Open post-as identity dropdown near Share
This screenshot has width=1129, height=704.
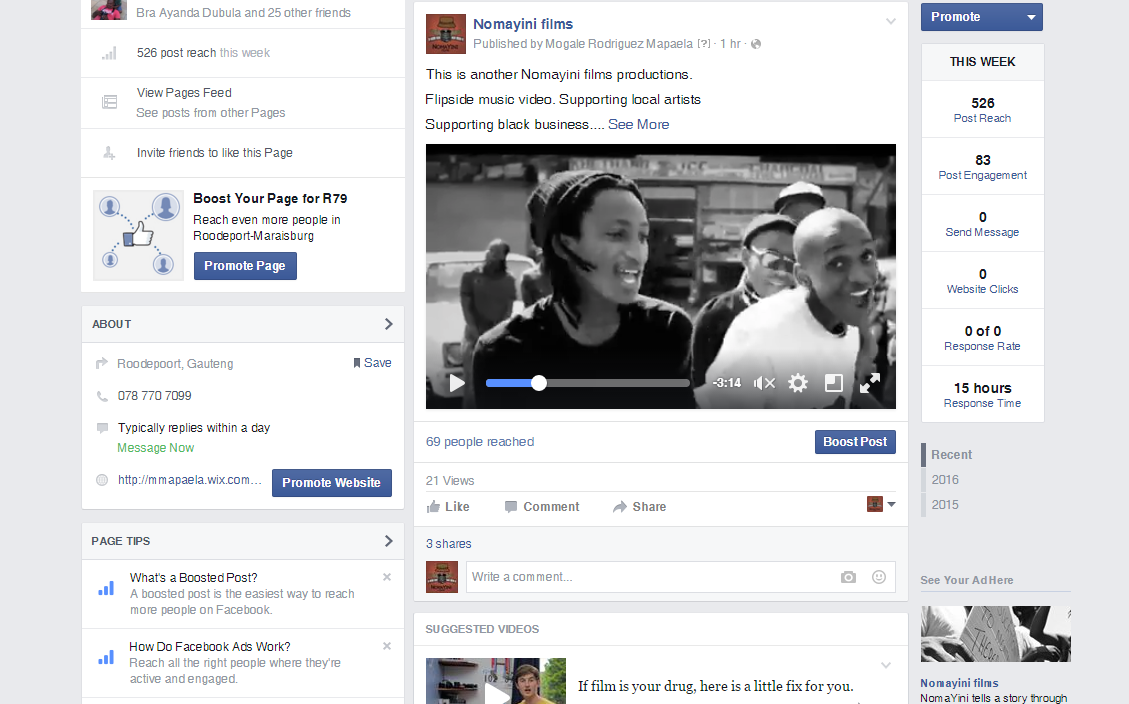point(881,504)
